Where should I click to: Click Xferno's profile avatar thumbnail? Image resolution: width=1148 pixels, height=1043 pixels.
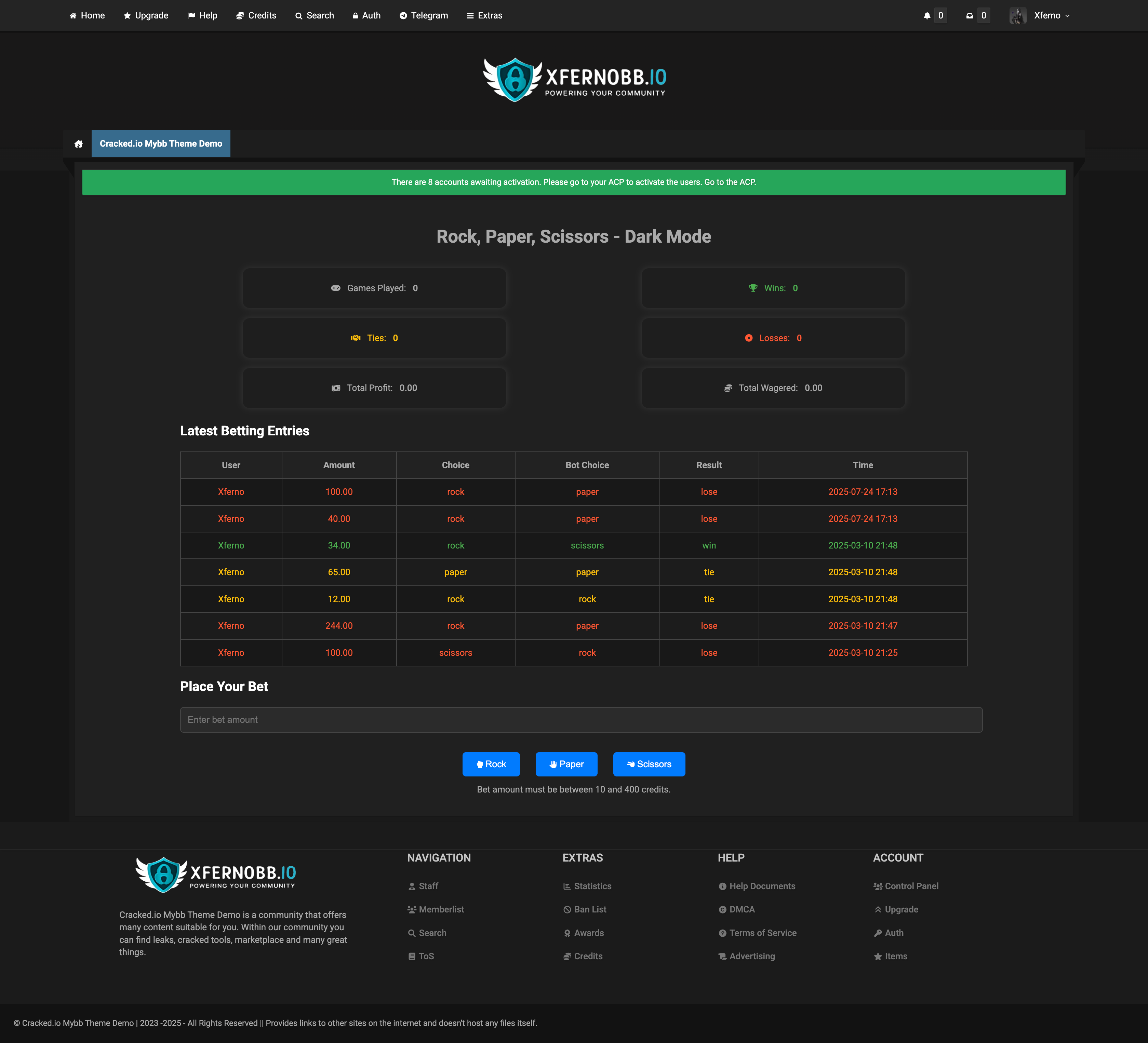coord(1018,15)
